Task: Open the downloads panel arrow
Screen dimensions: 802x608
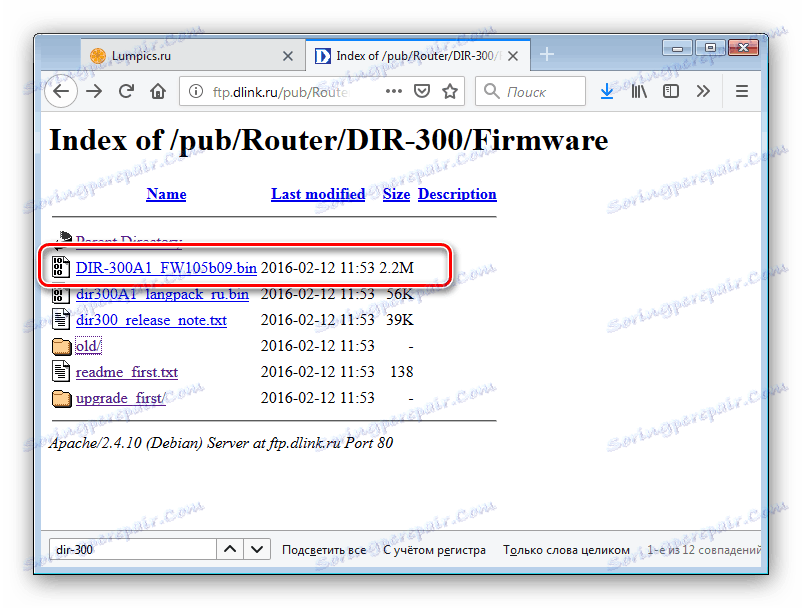Action: click(607, 92)
